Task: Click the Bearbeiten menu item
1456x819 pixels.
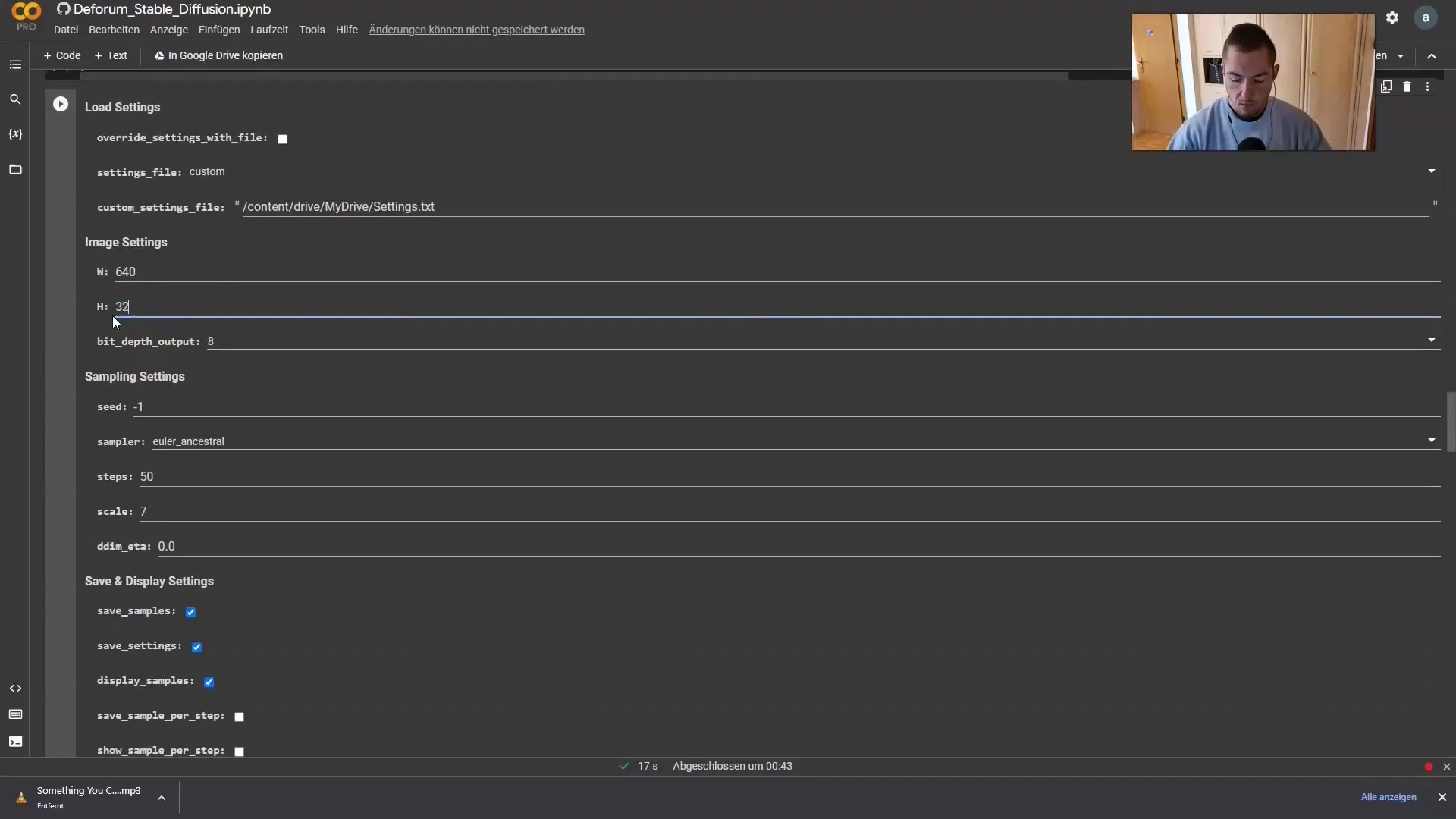Action: click(x=113, y=29)
